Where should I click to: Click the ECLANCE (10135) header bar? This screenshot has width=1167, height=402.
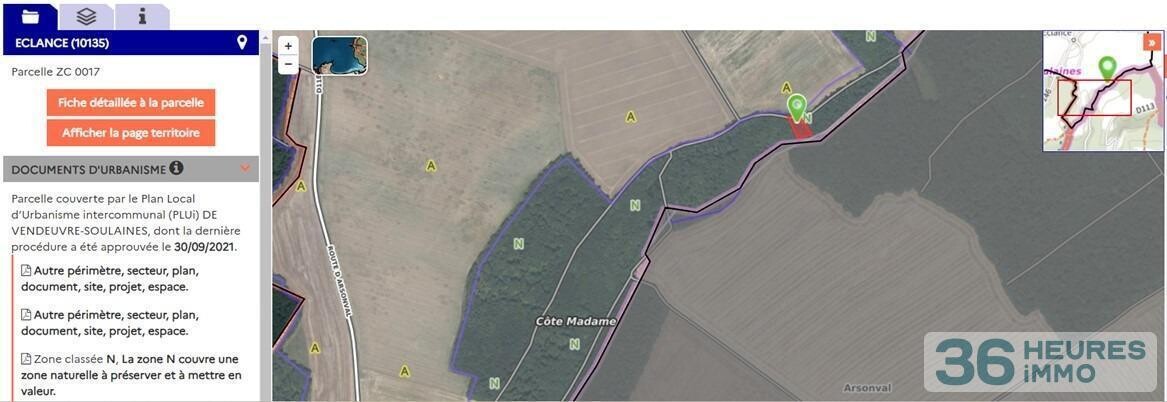(x=131, y=43)
